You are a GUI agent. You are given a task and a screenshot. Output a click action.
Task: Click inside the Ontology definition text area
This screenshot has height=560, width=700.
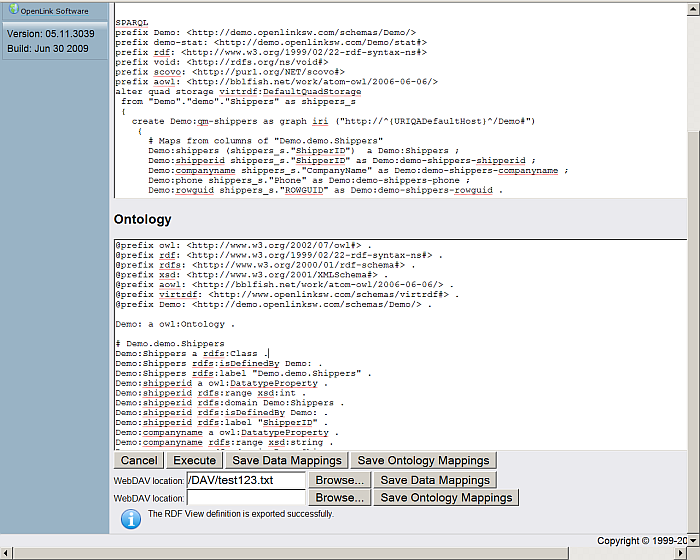tap(400, 340)
